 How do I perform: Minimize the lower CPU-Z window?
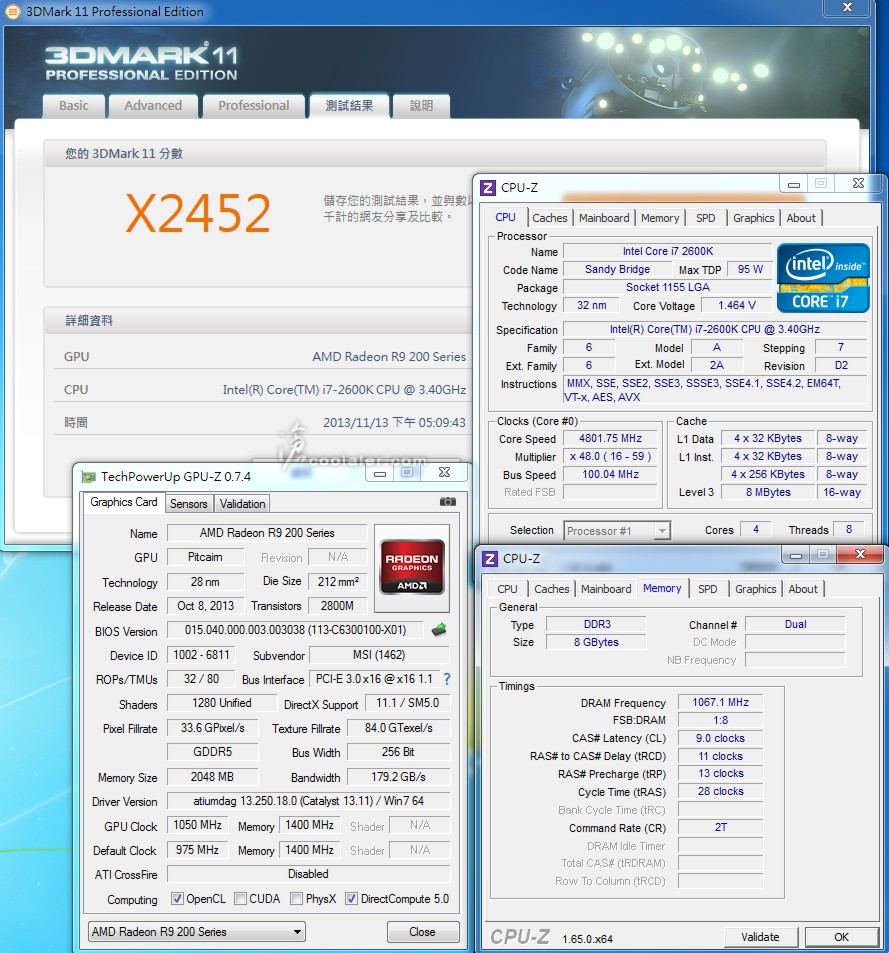click(796, 554)
